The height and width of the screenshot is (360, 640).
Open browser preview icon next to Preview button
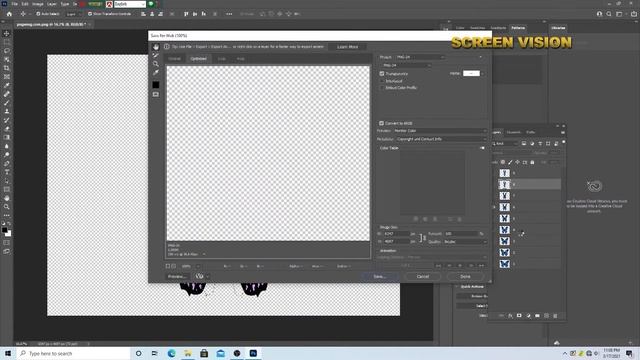(x=199, y=276)
